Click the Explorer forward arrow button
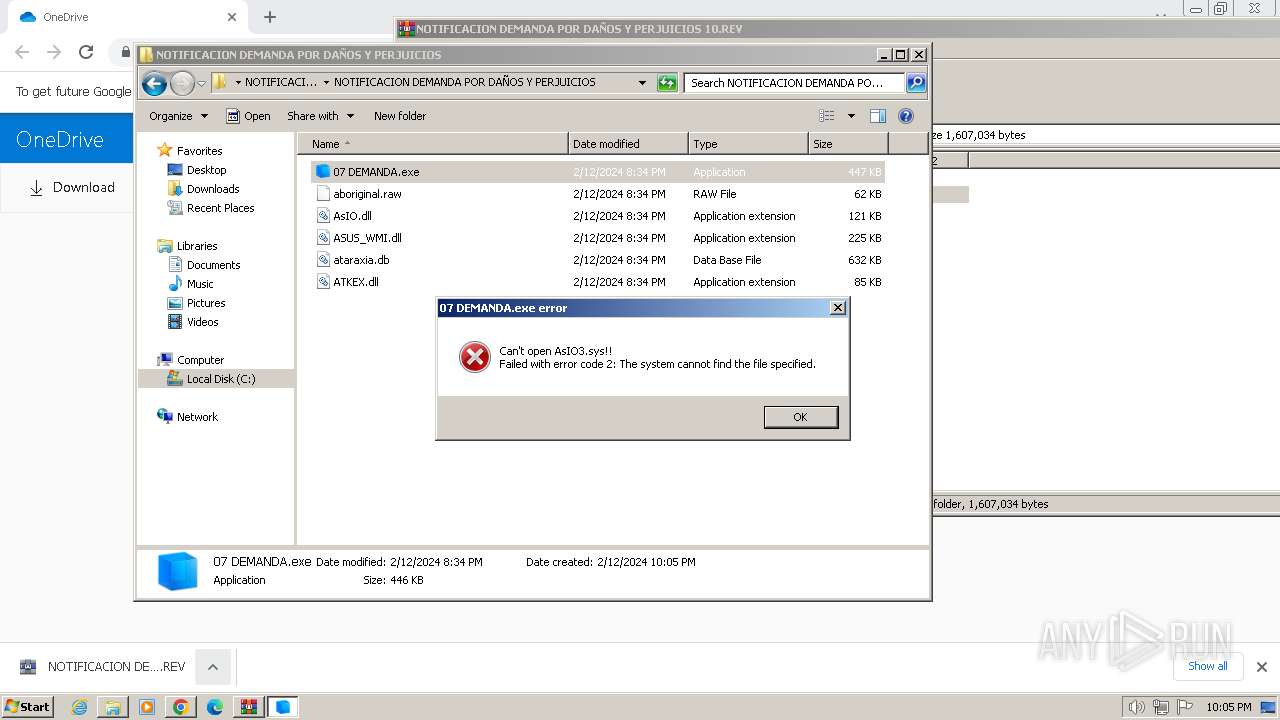1280x720 pixels. point(182,83)
